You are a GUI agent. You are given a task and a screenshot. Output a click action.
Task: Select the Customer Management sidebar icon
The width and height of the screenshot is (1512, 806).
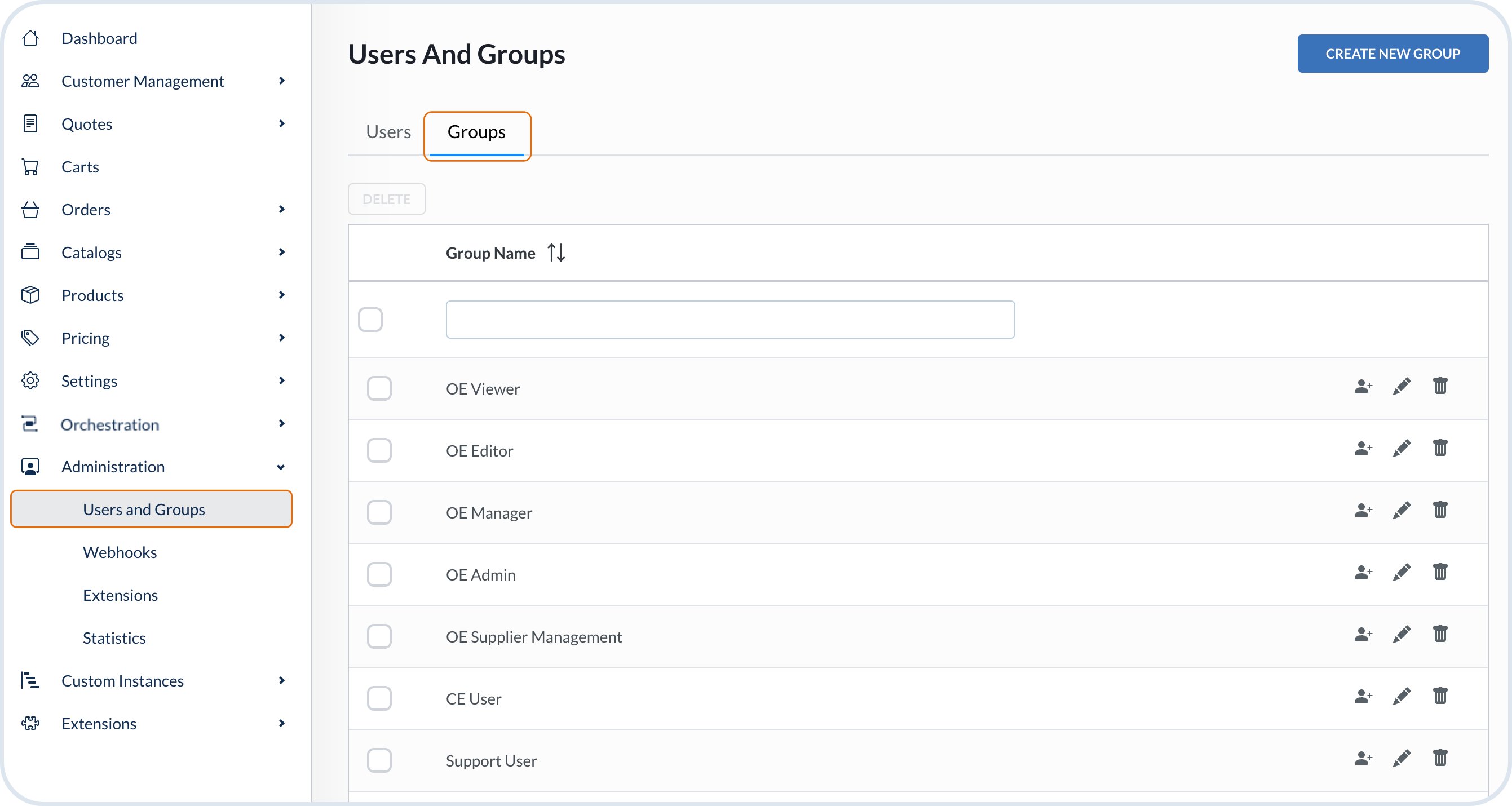[x=30, y=81]
